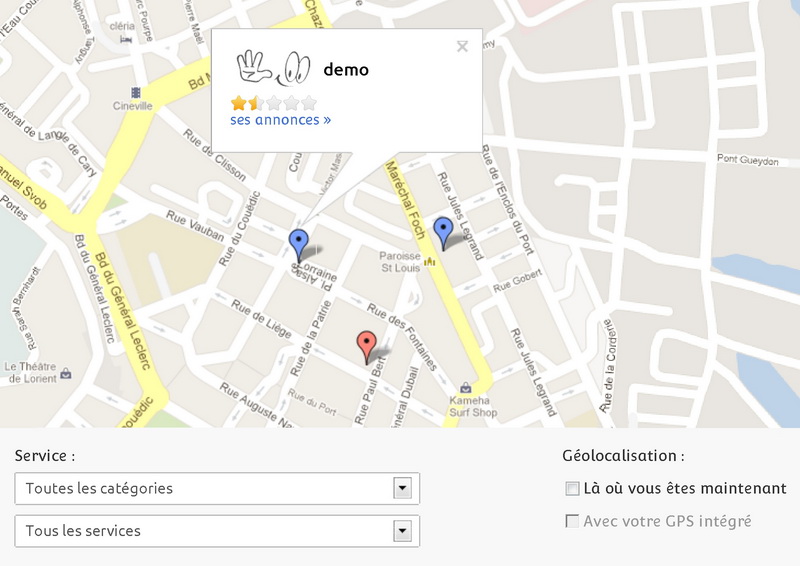Click the Cineville cinema icon on map
Viewport: 800px width, 566px height.
pyautogui.click(x=136, y=92)
